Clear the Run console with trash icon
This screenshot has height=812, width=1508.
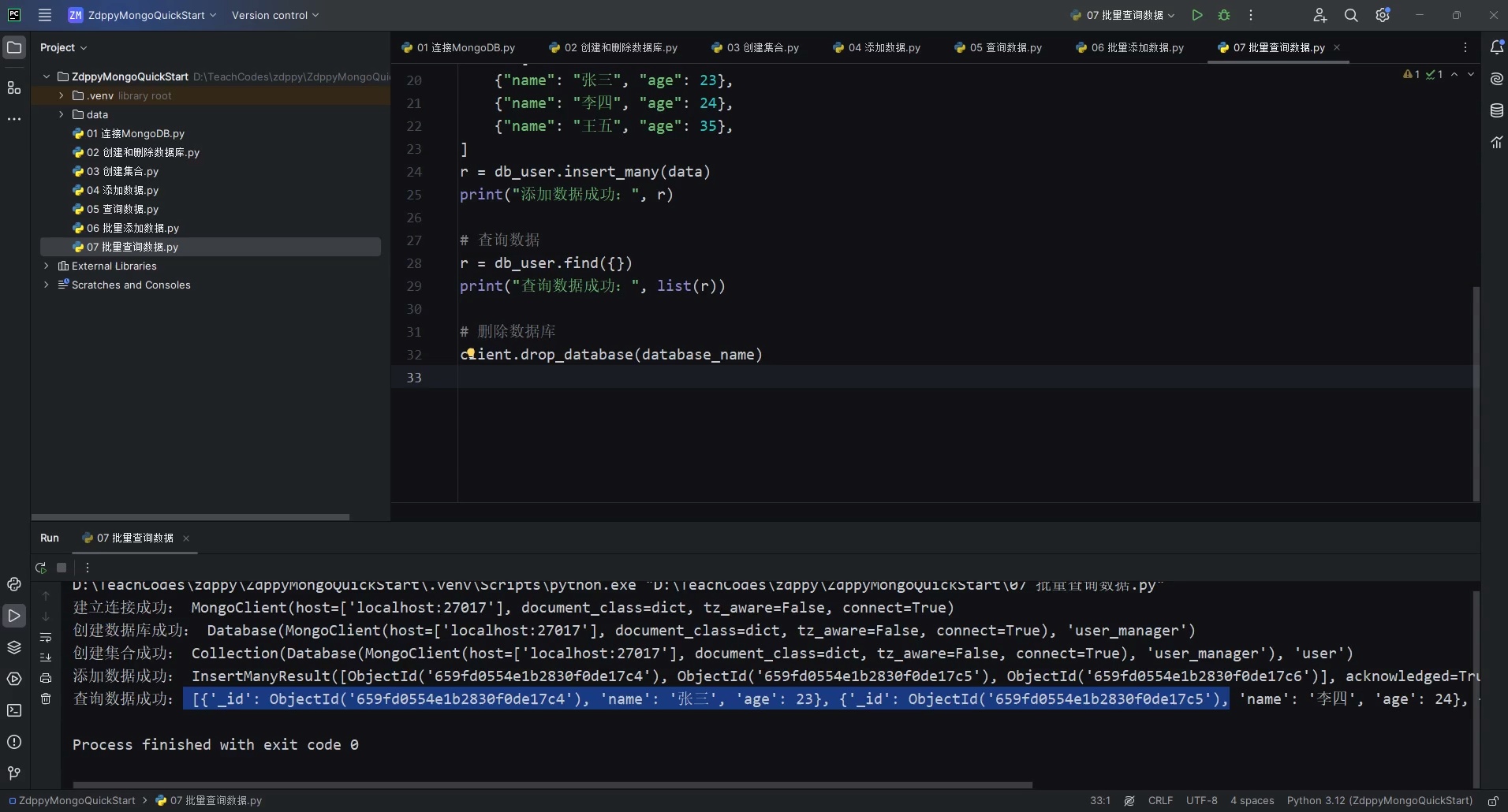coord(46,698)
